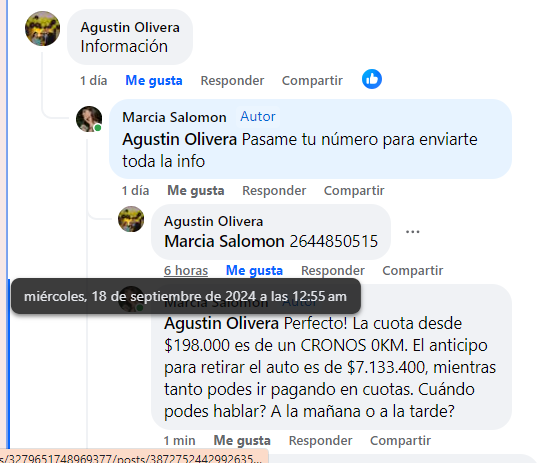Toggle Me gusta on the Información comment

pyautogui.click(x=154, y=81)
